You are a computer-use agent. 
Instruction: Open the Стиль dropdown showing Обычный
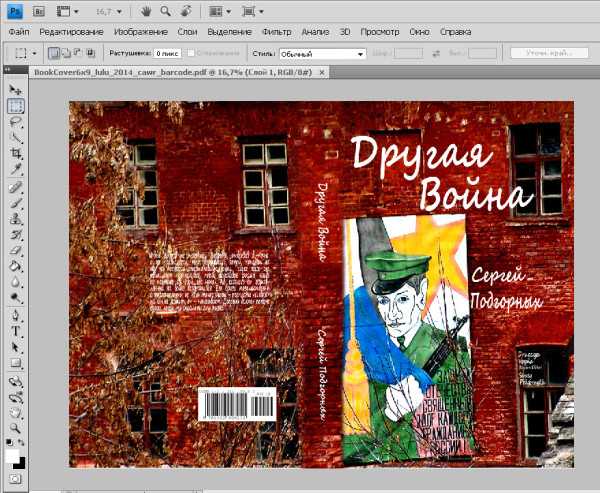pyautogui.click(x=323, y=54)
